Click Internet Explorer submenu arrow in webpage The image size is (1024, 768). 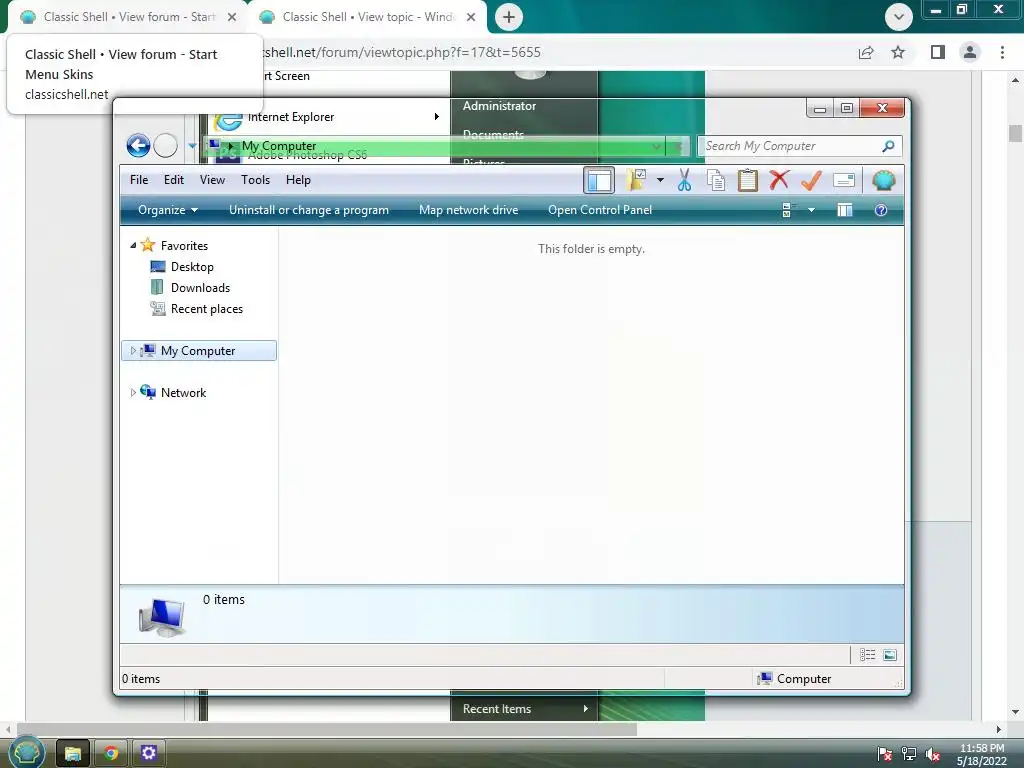[x=437, y=117]
